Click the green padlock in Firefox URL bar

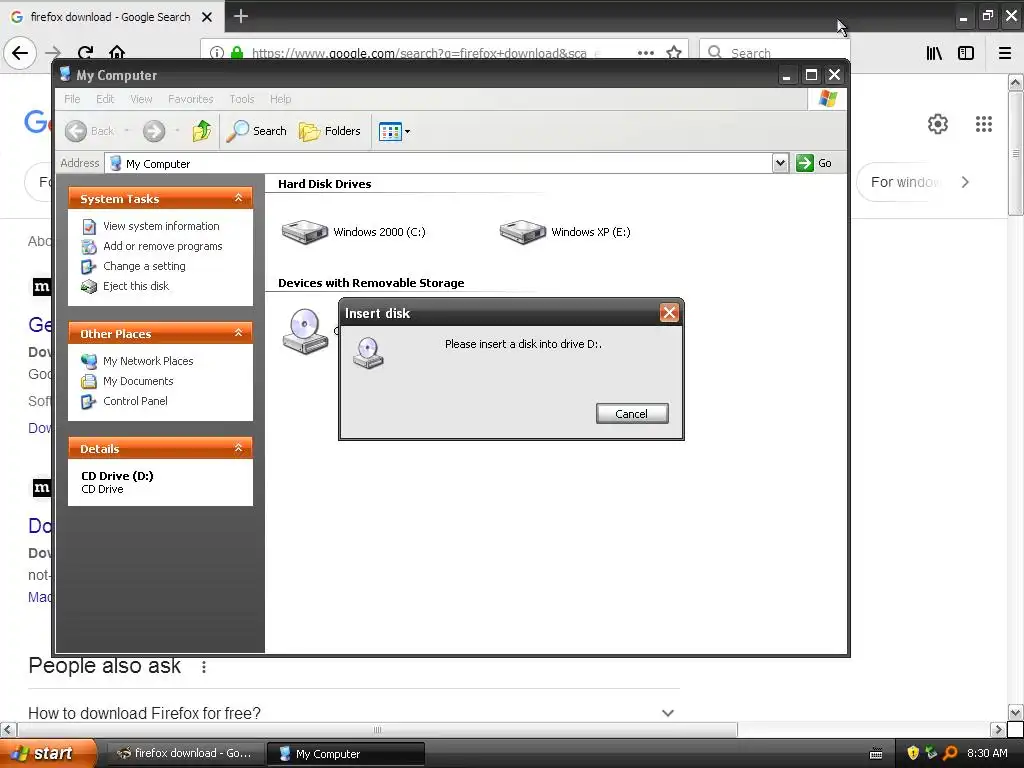237,53
